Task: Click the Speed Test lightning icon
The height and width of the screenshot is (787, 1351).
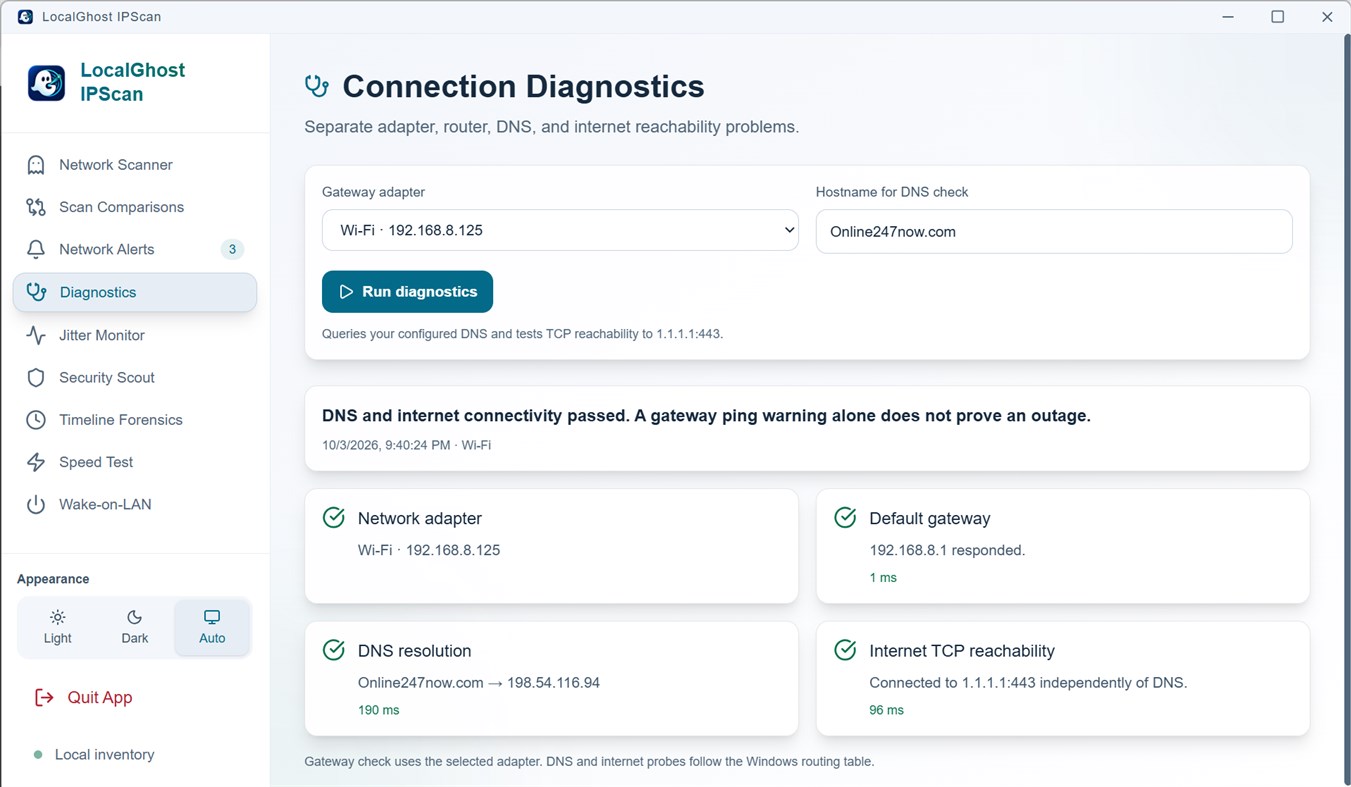Action: pyautogui.click(x=36, y=462)
